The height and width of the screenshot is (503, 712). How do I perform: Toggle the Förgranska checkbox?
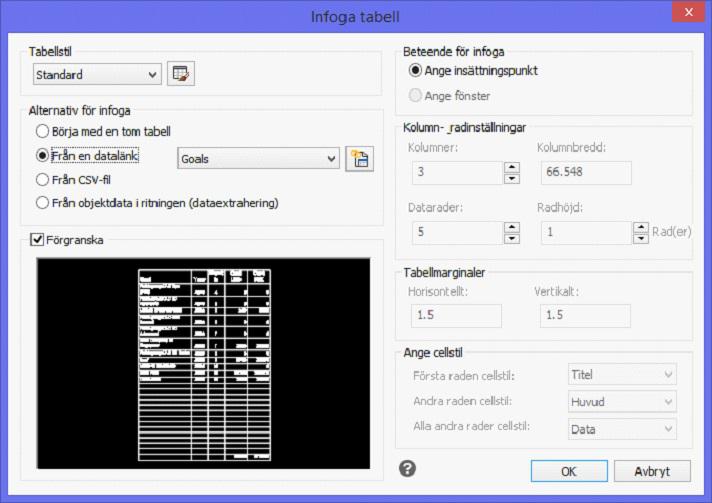[37, 239]
